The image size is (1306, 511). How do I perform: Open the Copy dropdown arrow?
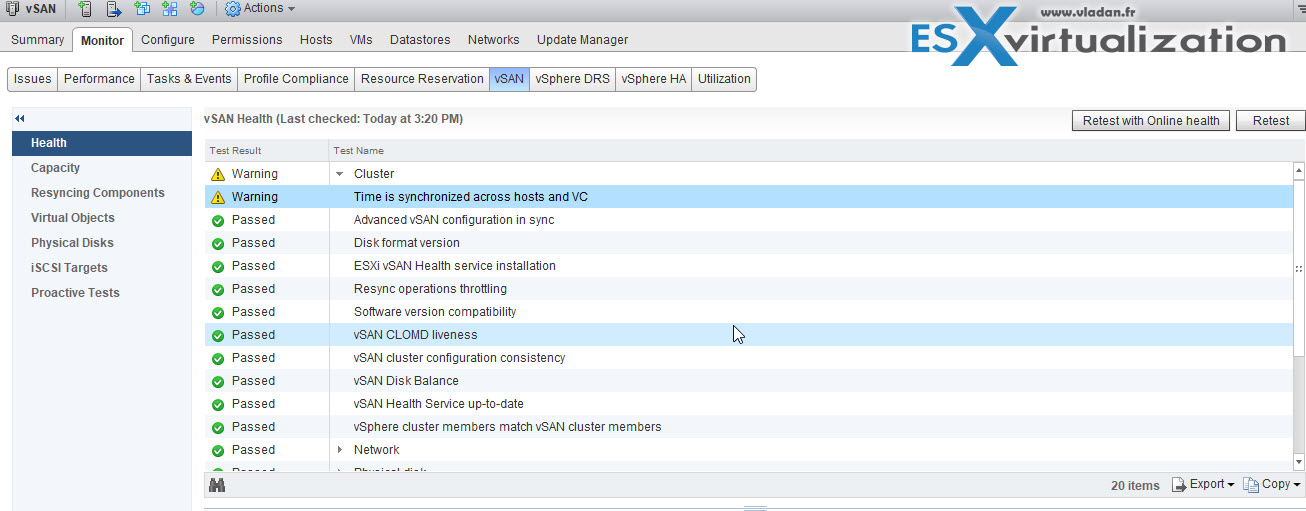pos(1297,485)
